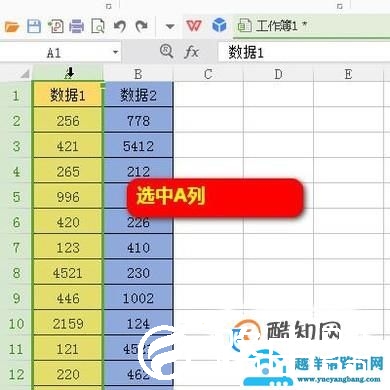Export to PDF icon in toolbar
Viewport: 390px width, 390px height.
coord(56,26)
